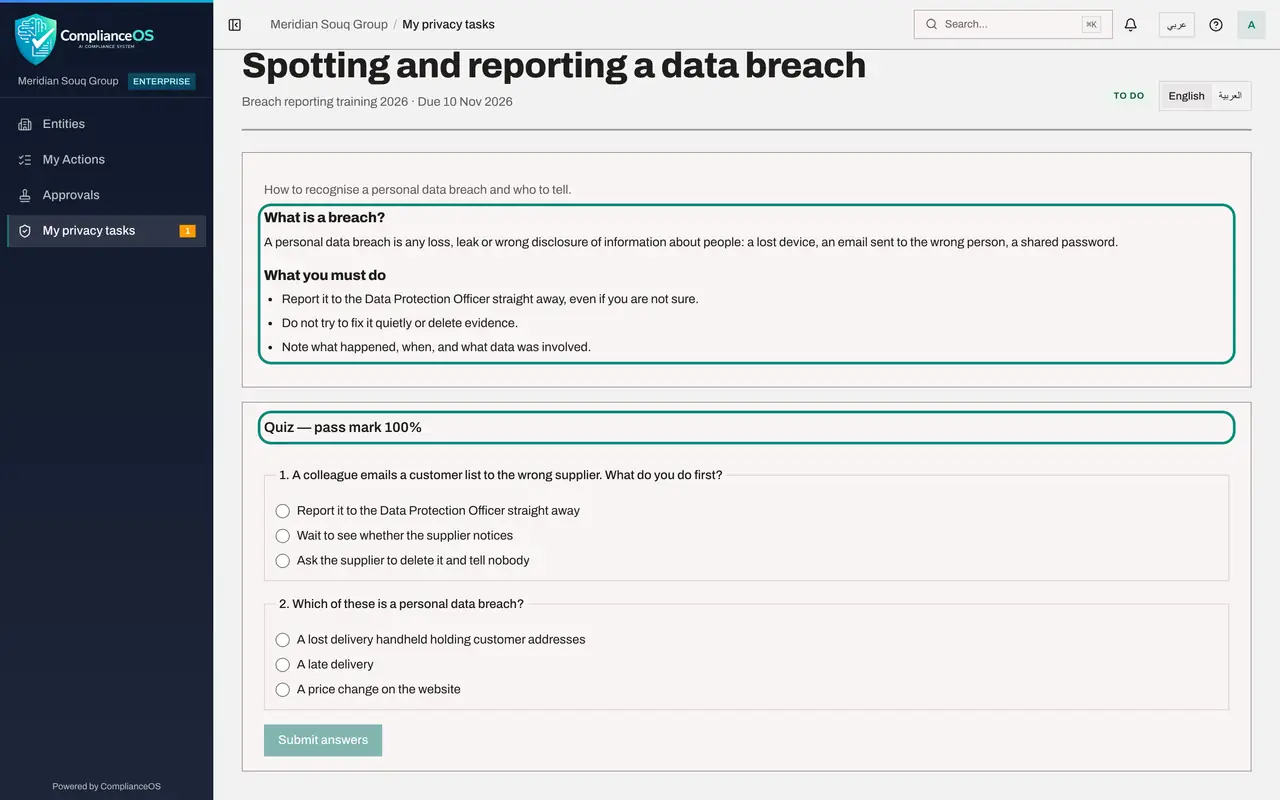Select 'Ask the supplier to delete it' option
The image size is (1280, 800).
pyautogui.click(x=283, y=561)
